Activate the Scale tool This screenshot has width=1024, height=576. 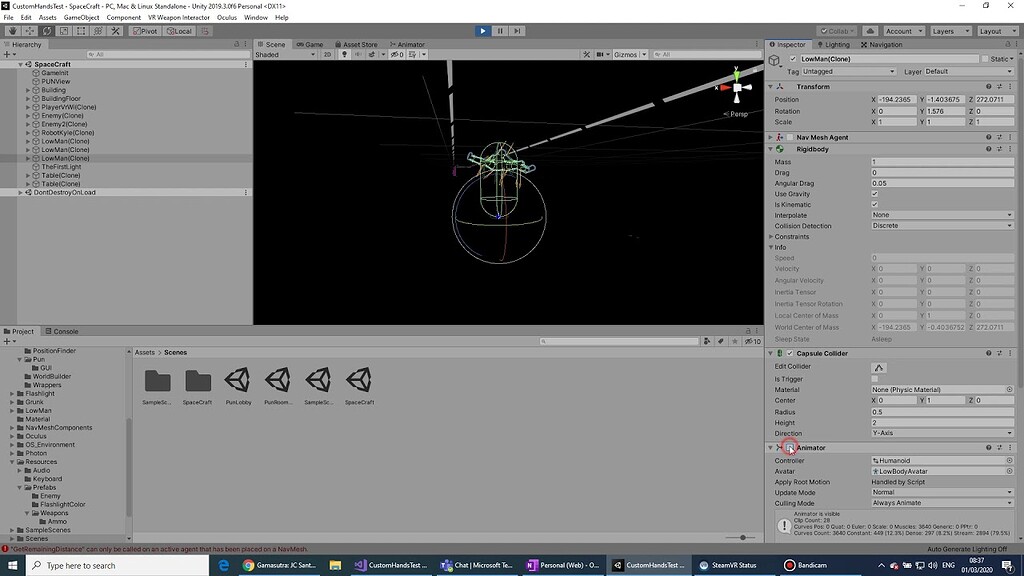click(63, 31)
